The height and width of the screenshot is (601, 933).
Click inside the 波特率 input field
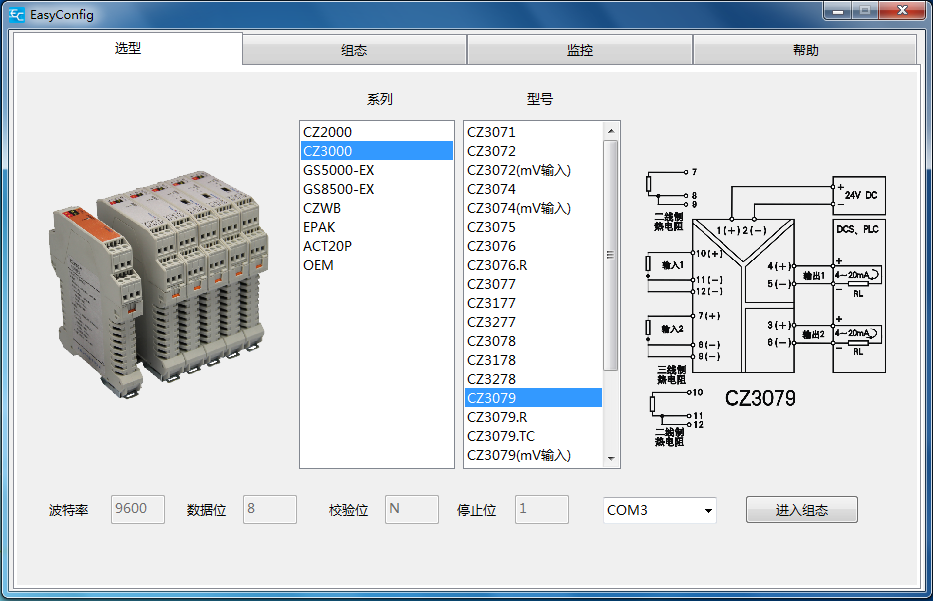[x=137, y=509]
